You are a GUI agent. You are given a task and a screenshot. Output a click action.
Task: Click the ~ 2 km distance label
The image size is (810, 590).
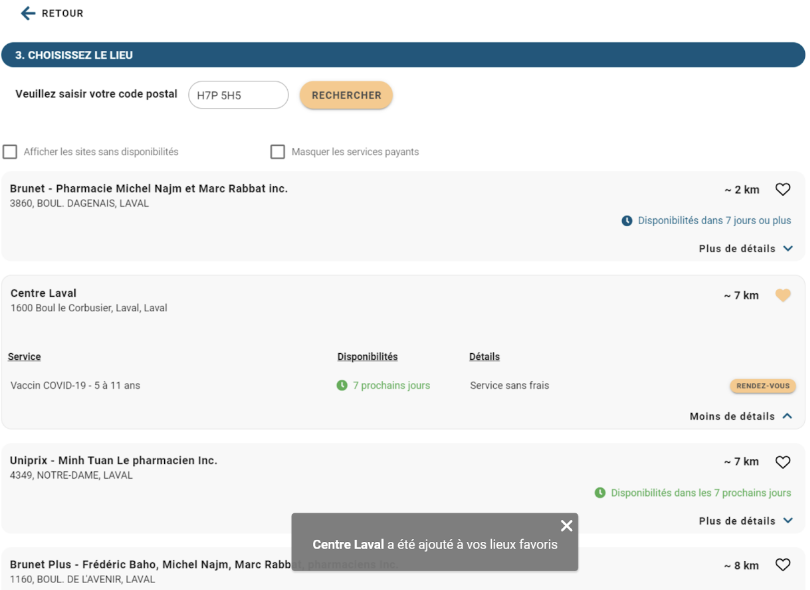(x=741, y=190)
